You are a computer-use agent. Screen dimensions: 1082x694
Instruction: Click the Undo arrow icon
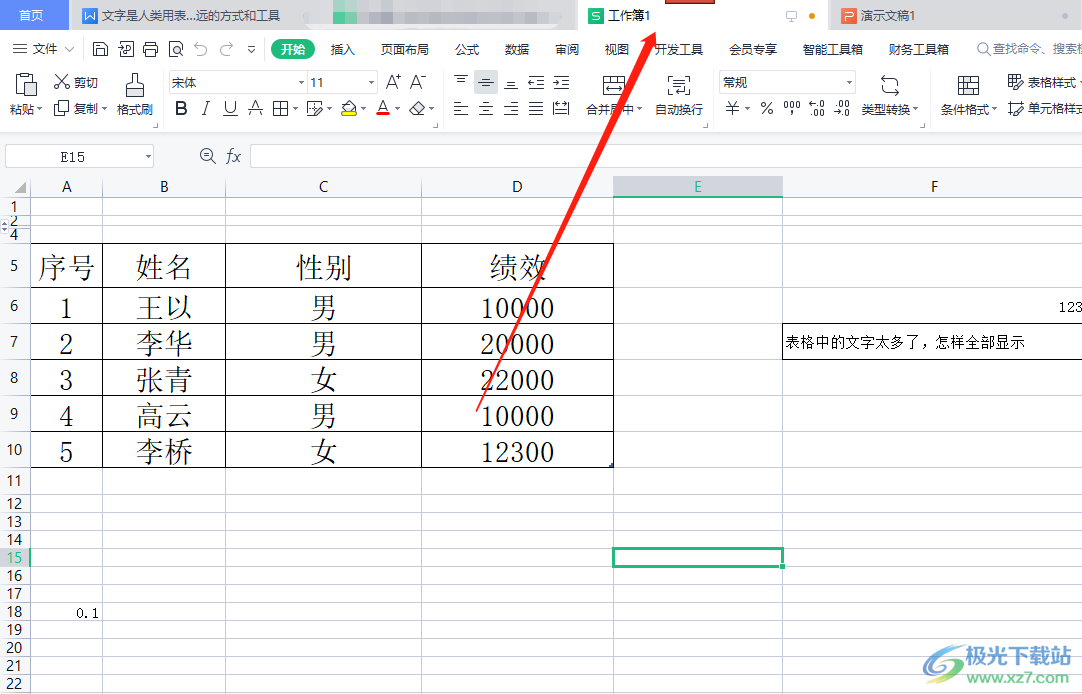coord(201,49)
